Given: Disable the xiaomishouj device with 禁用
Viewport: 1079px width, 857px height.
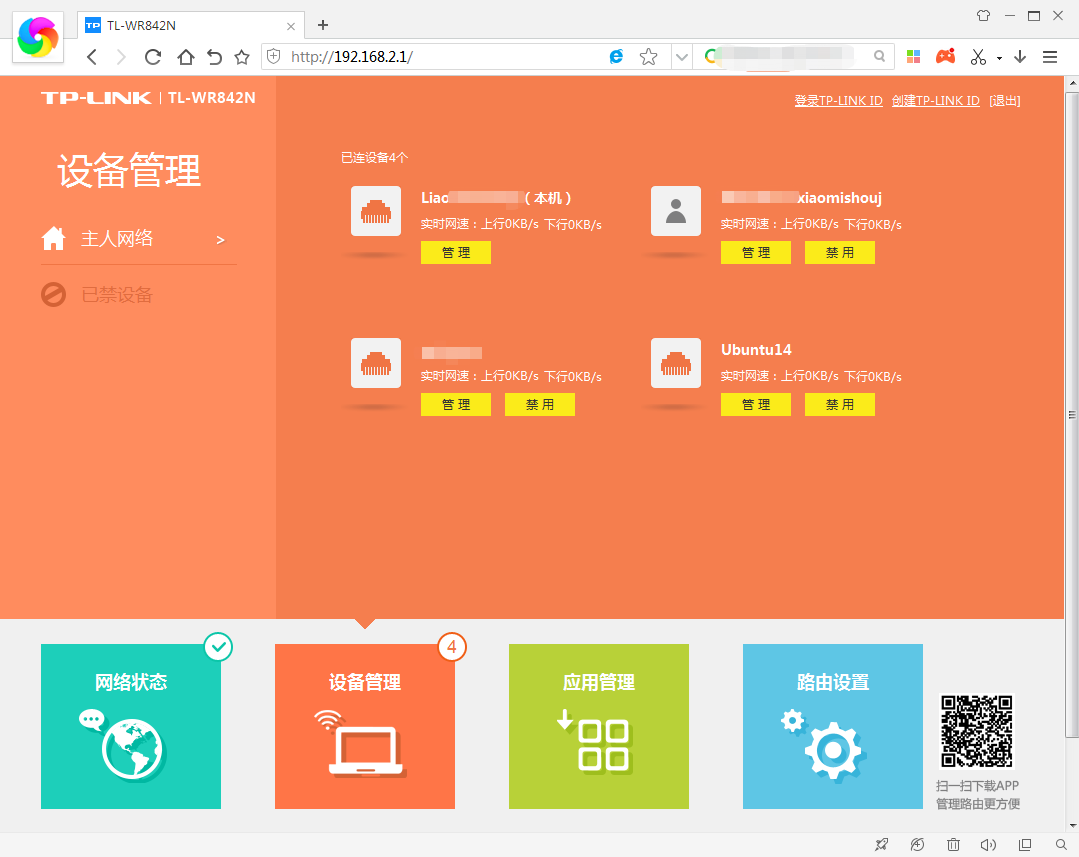Looking at the screenshot, I should tap(839, 252).
